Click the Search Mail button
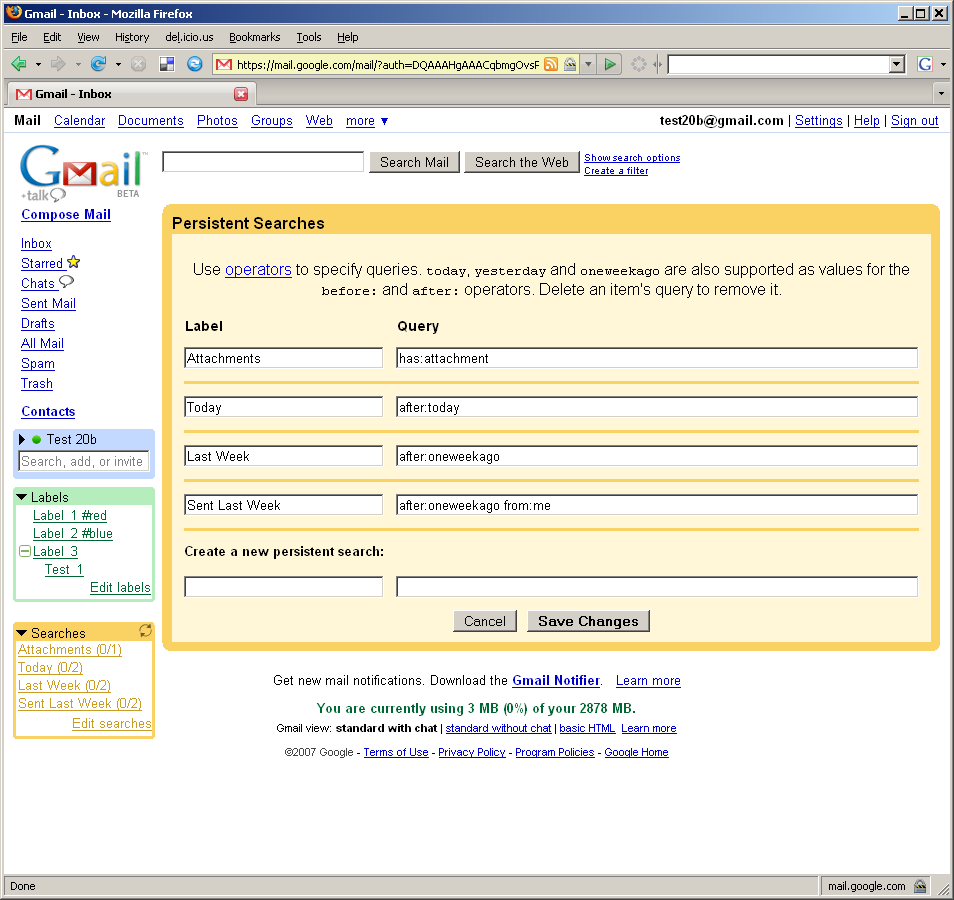Image resolution: width=954 pixels, height=900 pixels. [x=414, y=162]
